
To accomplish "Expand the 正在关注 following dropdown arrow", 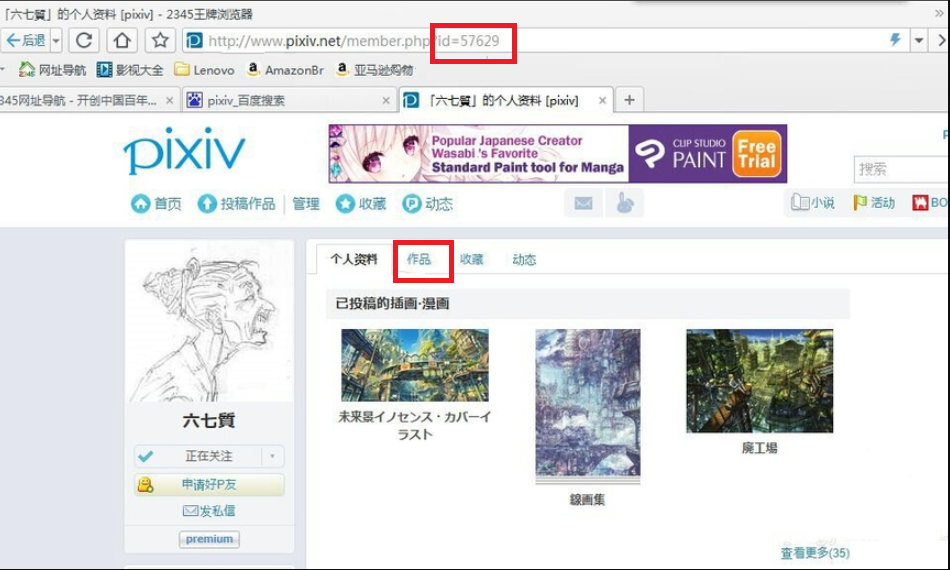I will pos(272,456).
